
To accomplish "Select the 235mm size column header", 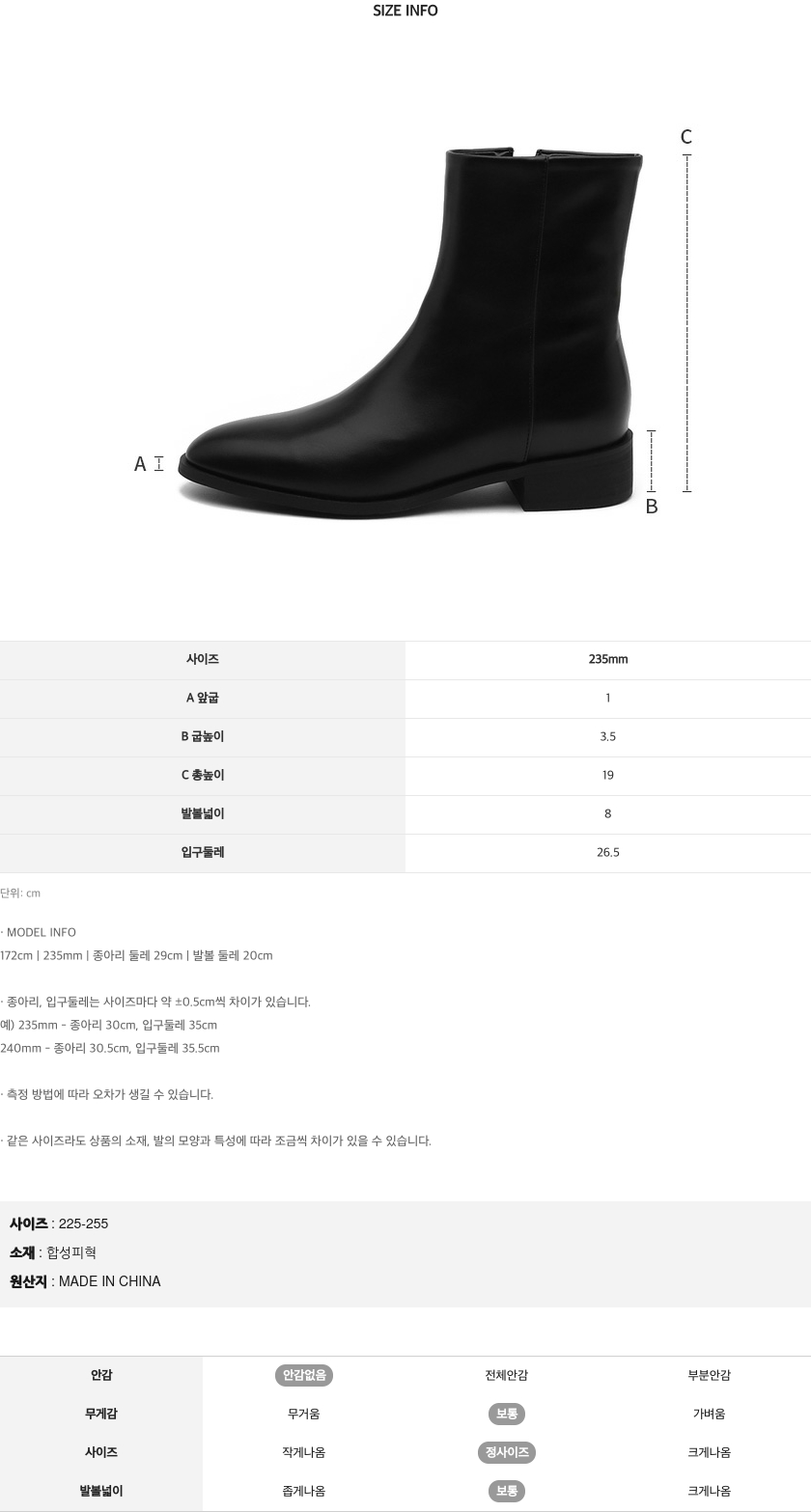I will click(x=608, y=660).
